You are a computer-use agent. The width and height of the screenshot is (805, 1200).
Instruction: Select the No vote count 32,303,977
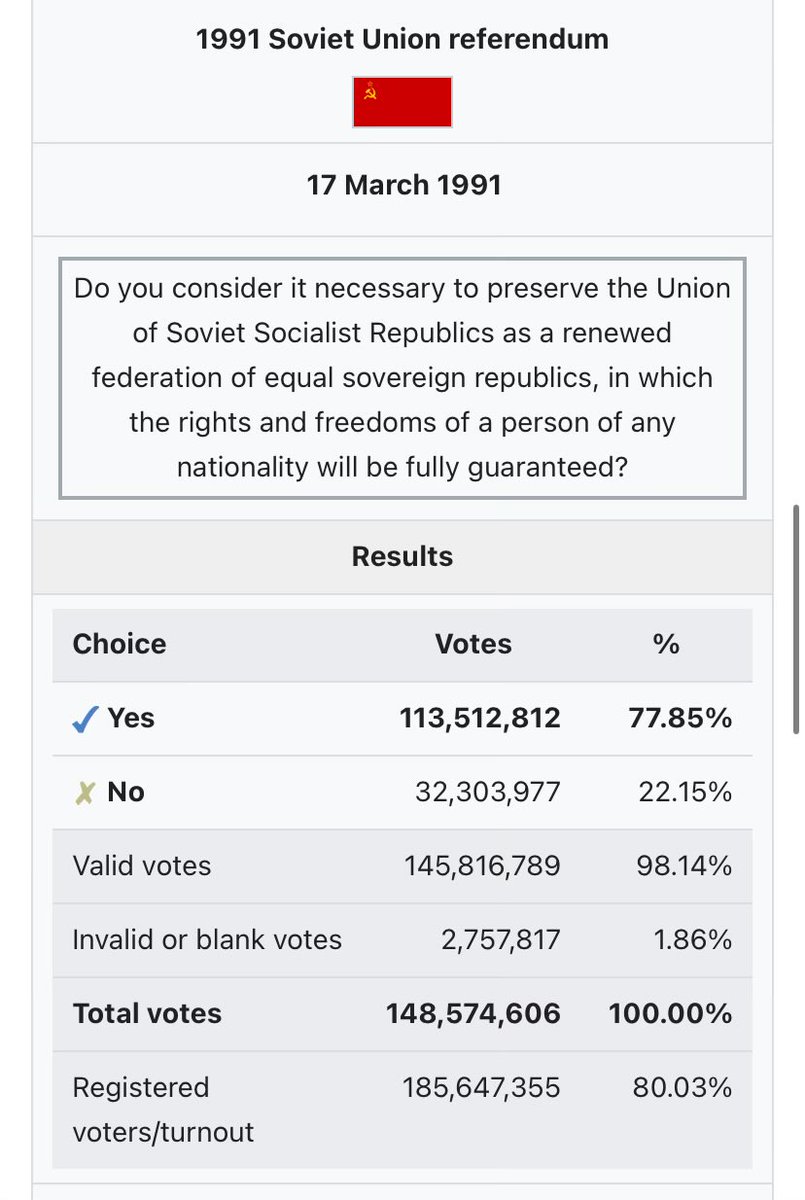click(x=488, y=793)
